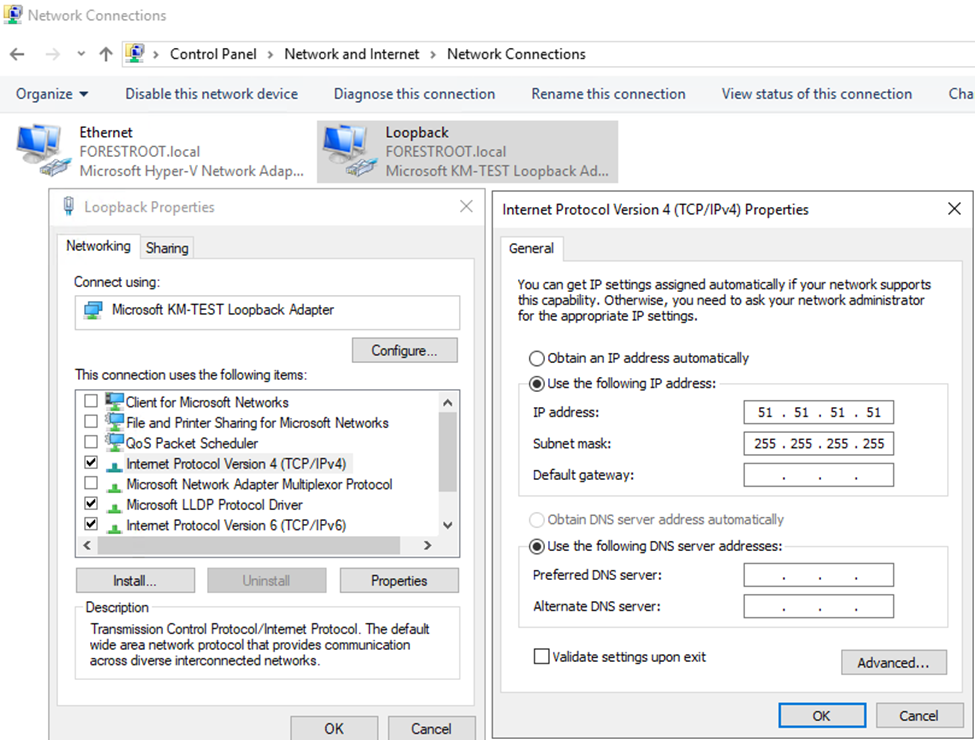
Task: Click LLDP Protocol Driver icon
Action: click(x=114, y=506)
